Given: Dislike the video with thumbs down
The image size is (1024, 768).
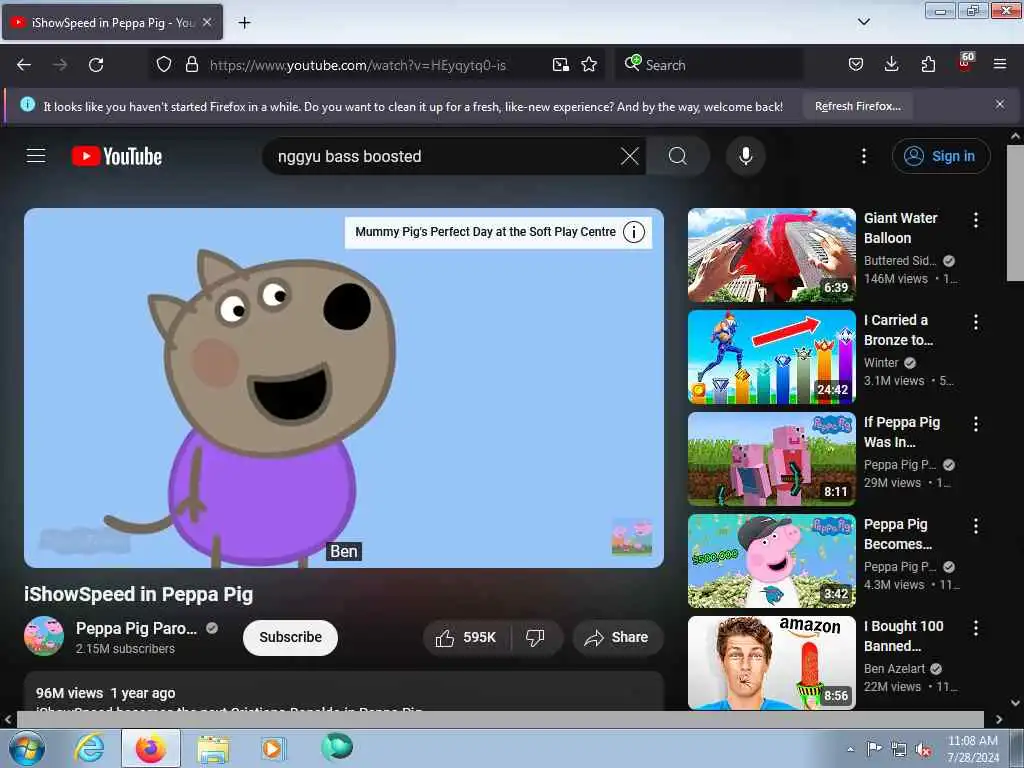Looking at the screenshot, I should [535, 637].
